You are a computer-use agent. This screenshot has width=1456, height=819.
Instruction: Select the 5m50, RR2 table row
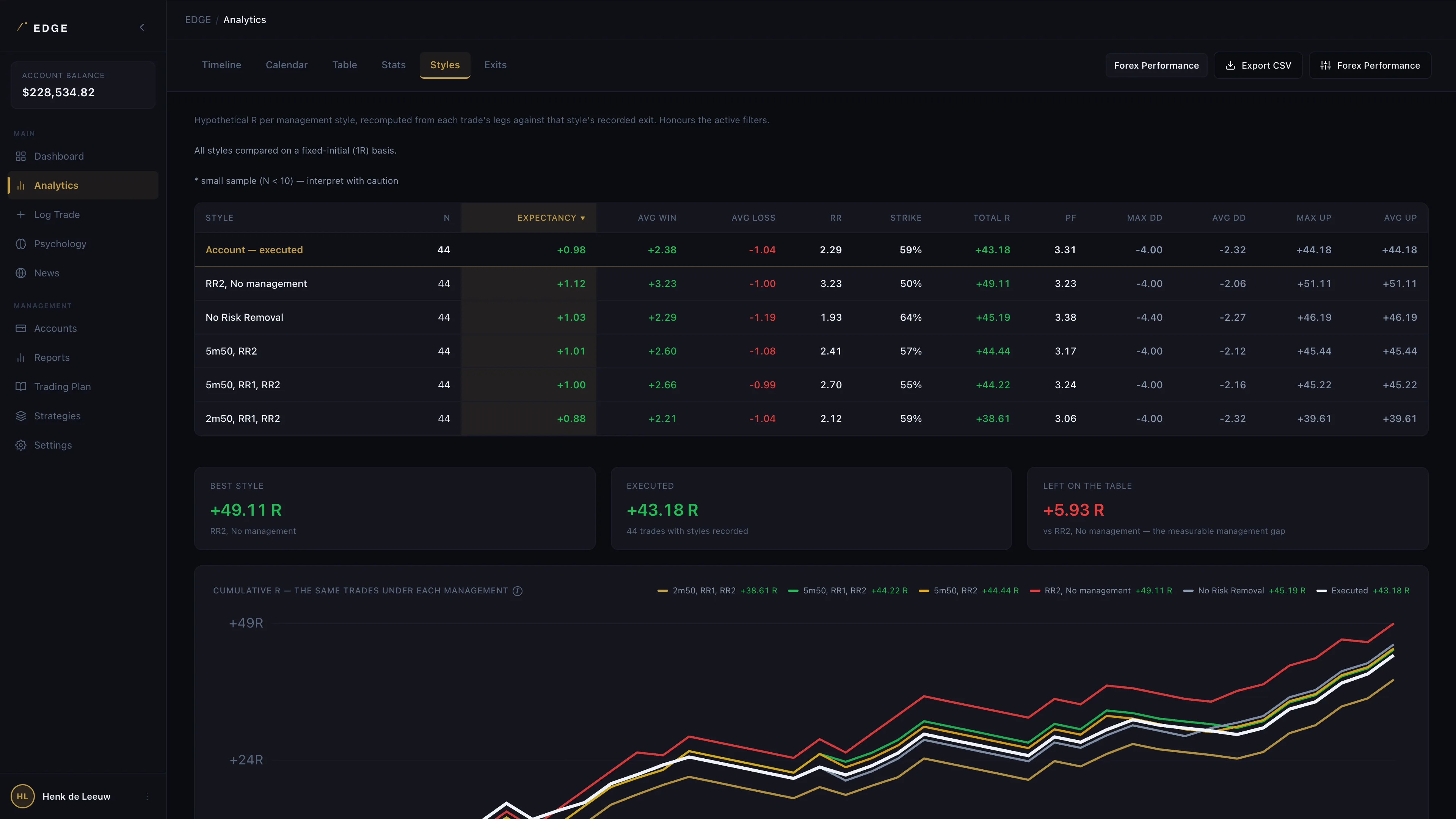coord(811,351)
